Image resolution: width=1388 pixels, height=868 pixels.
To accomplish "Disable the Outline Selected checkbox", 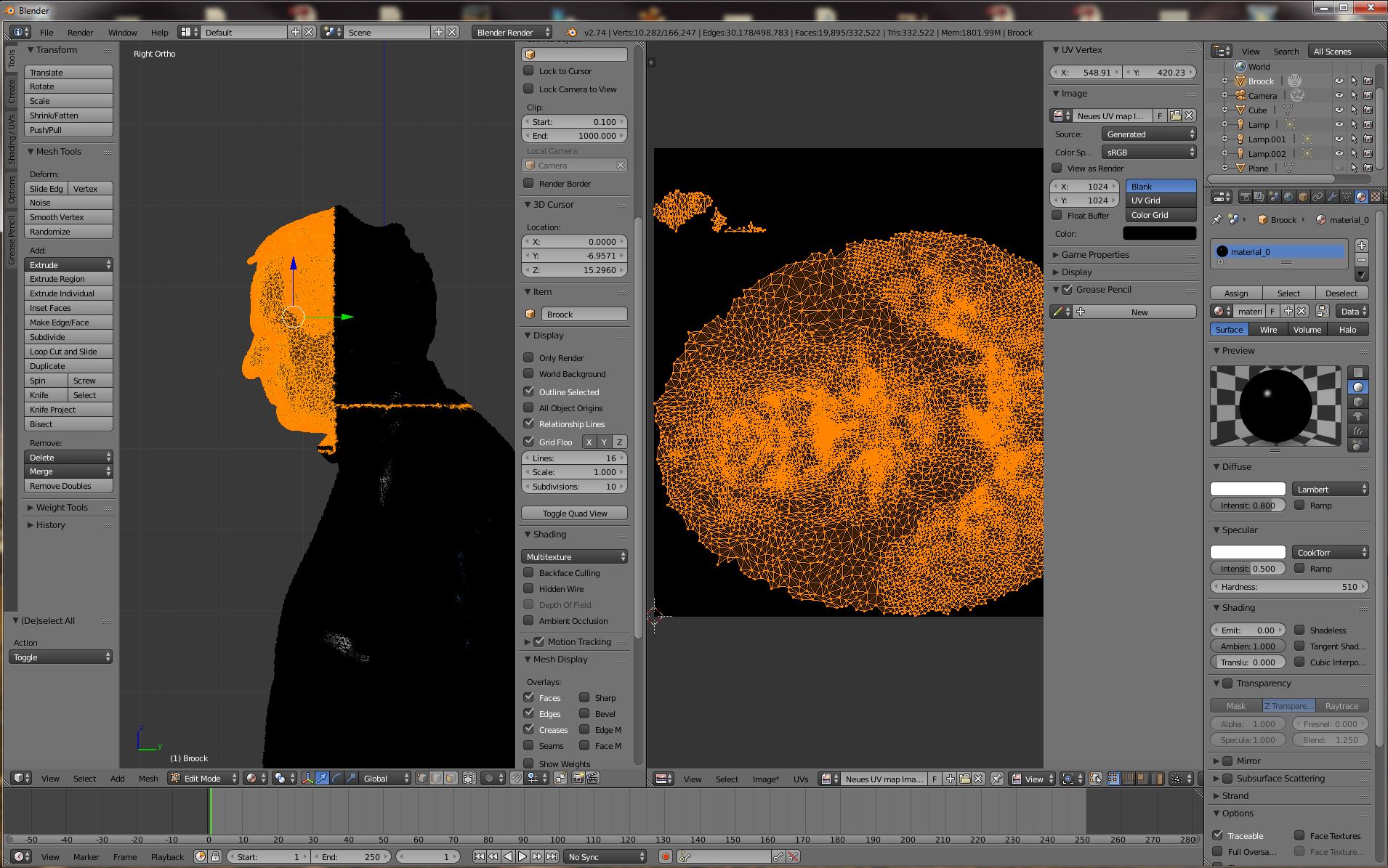I will 529,392.
